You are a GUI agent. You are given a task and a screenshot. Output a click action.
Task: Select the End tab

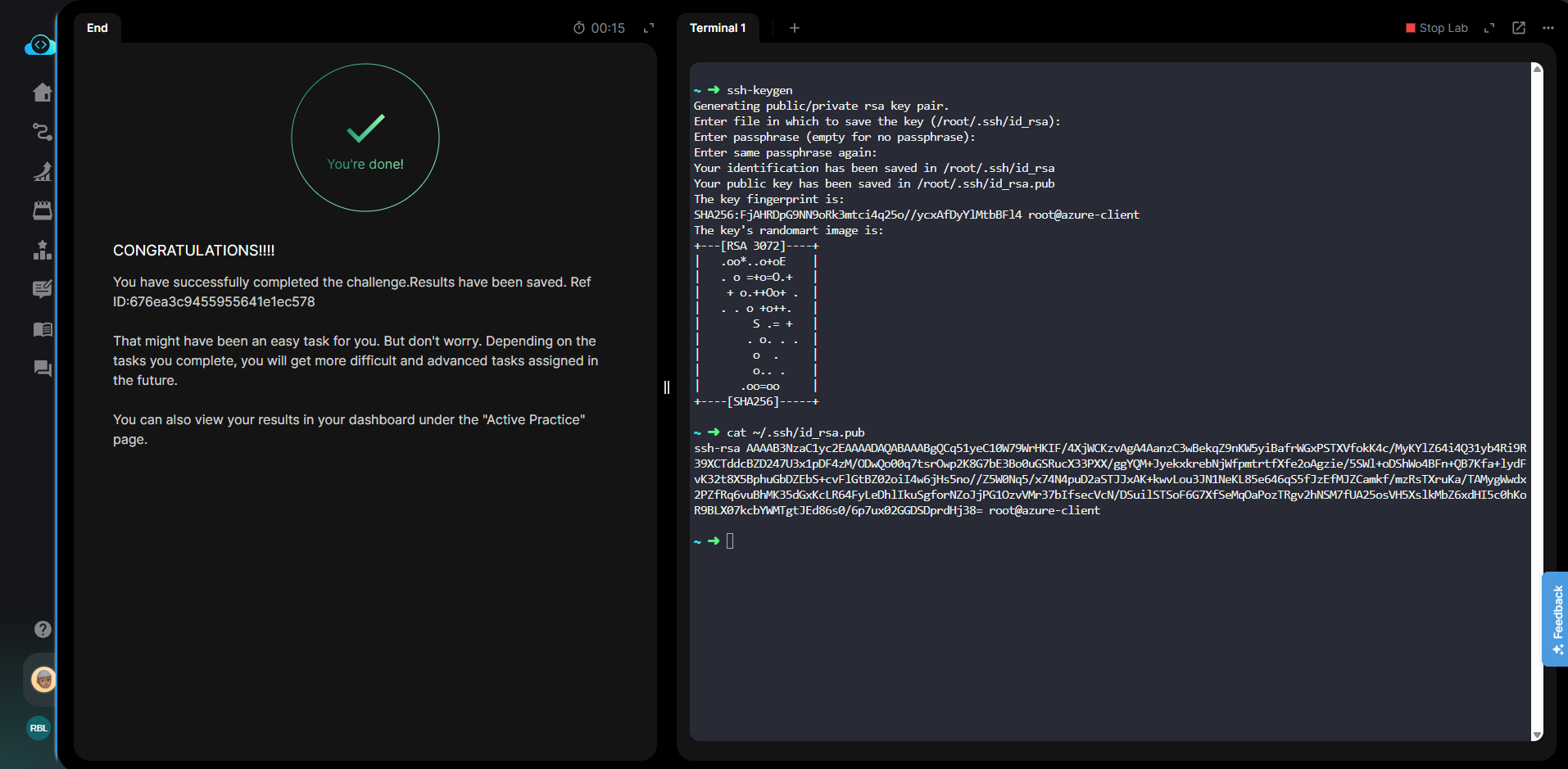click(x=97, y=28)
